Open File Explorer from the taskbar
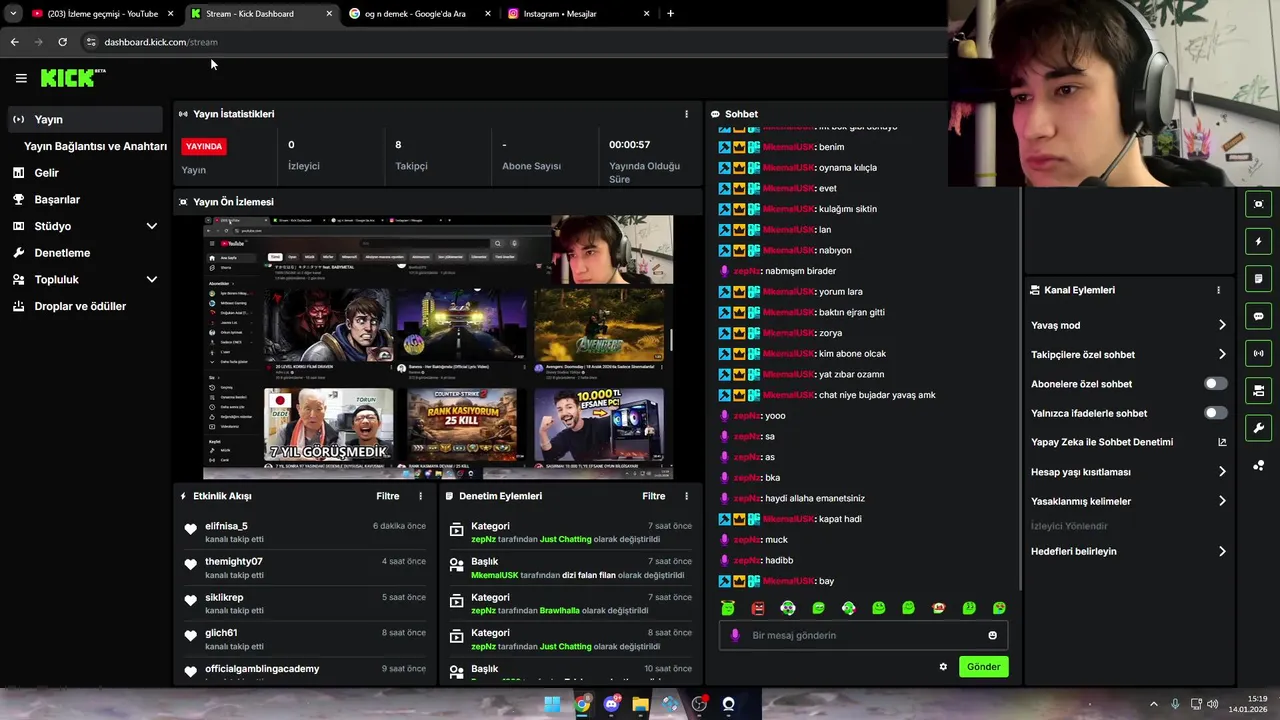The image size is (1280, 720). click(x=640, y=704)
